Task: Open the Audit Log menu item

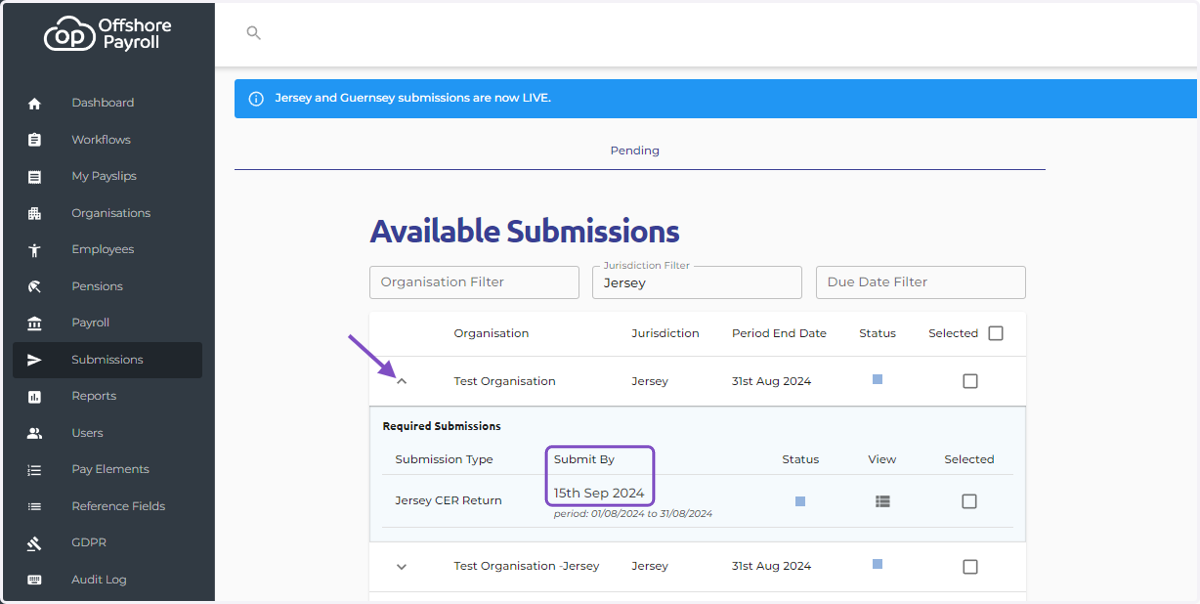Action: (107, 579)
